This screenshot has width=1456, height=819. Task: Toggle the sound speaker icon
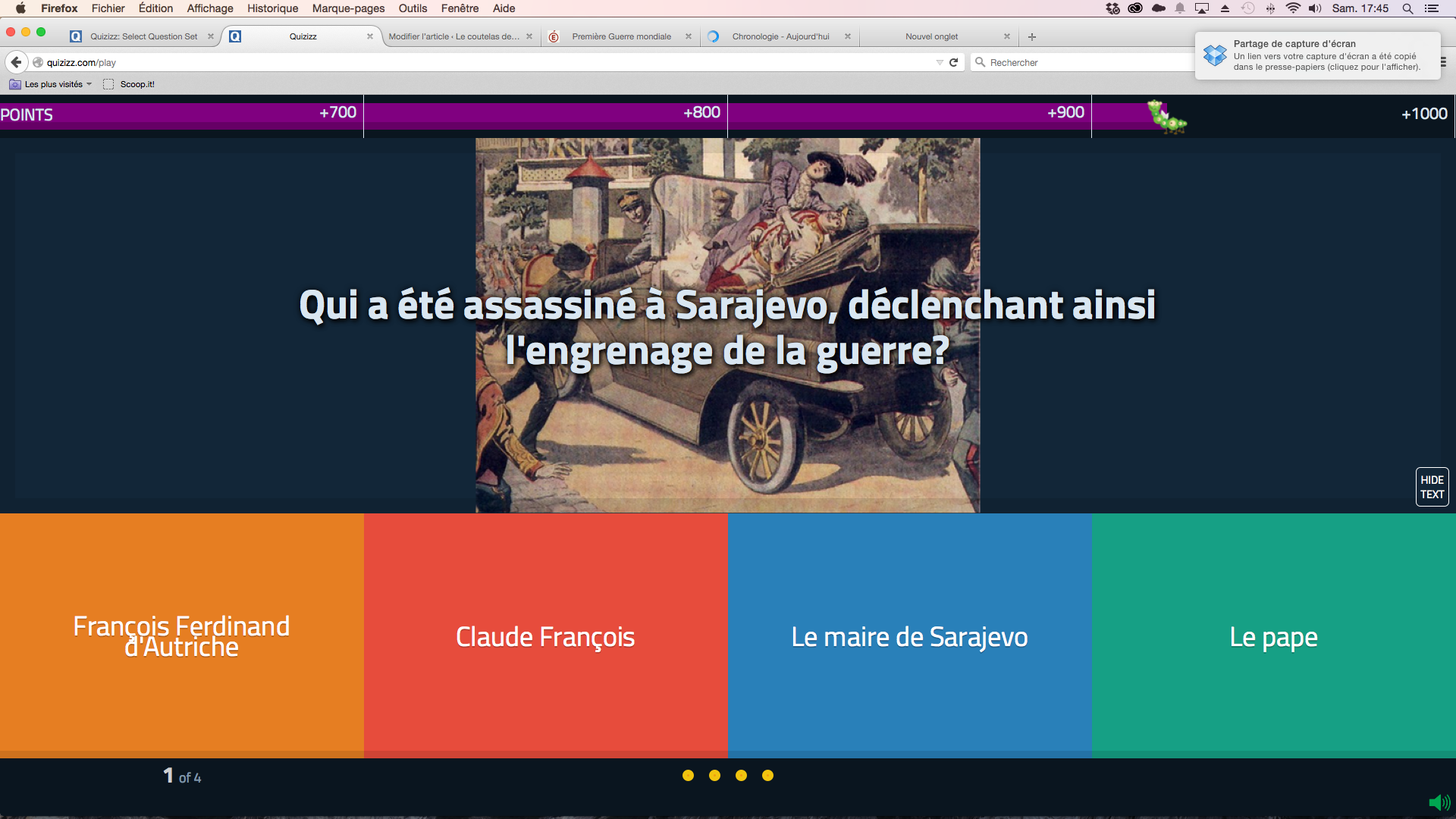coord(1439,802)
